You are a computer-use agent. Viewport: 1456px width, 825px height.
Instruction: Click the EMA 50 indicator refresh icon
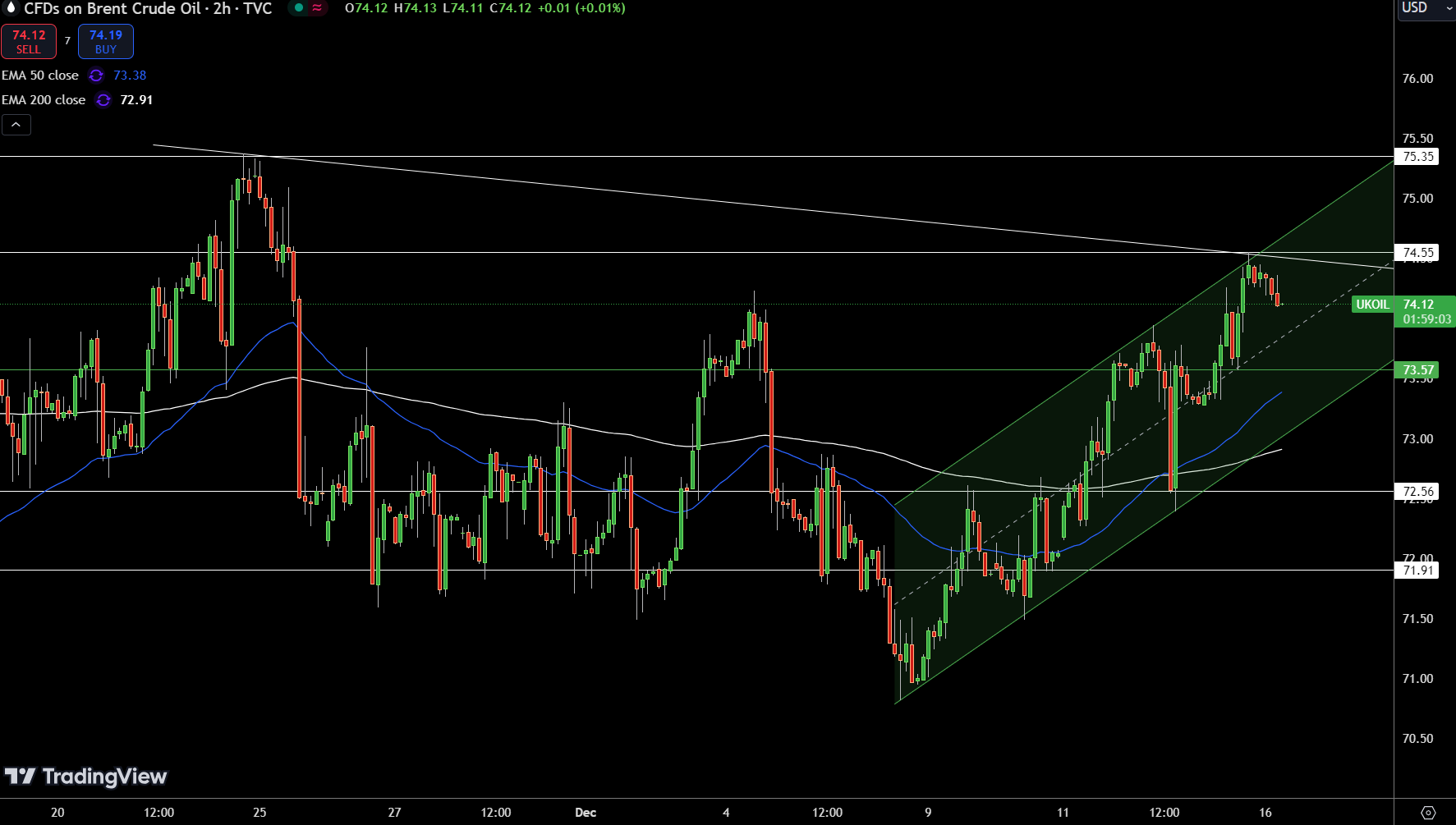pyautogui.click(x=96, y=76)
